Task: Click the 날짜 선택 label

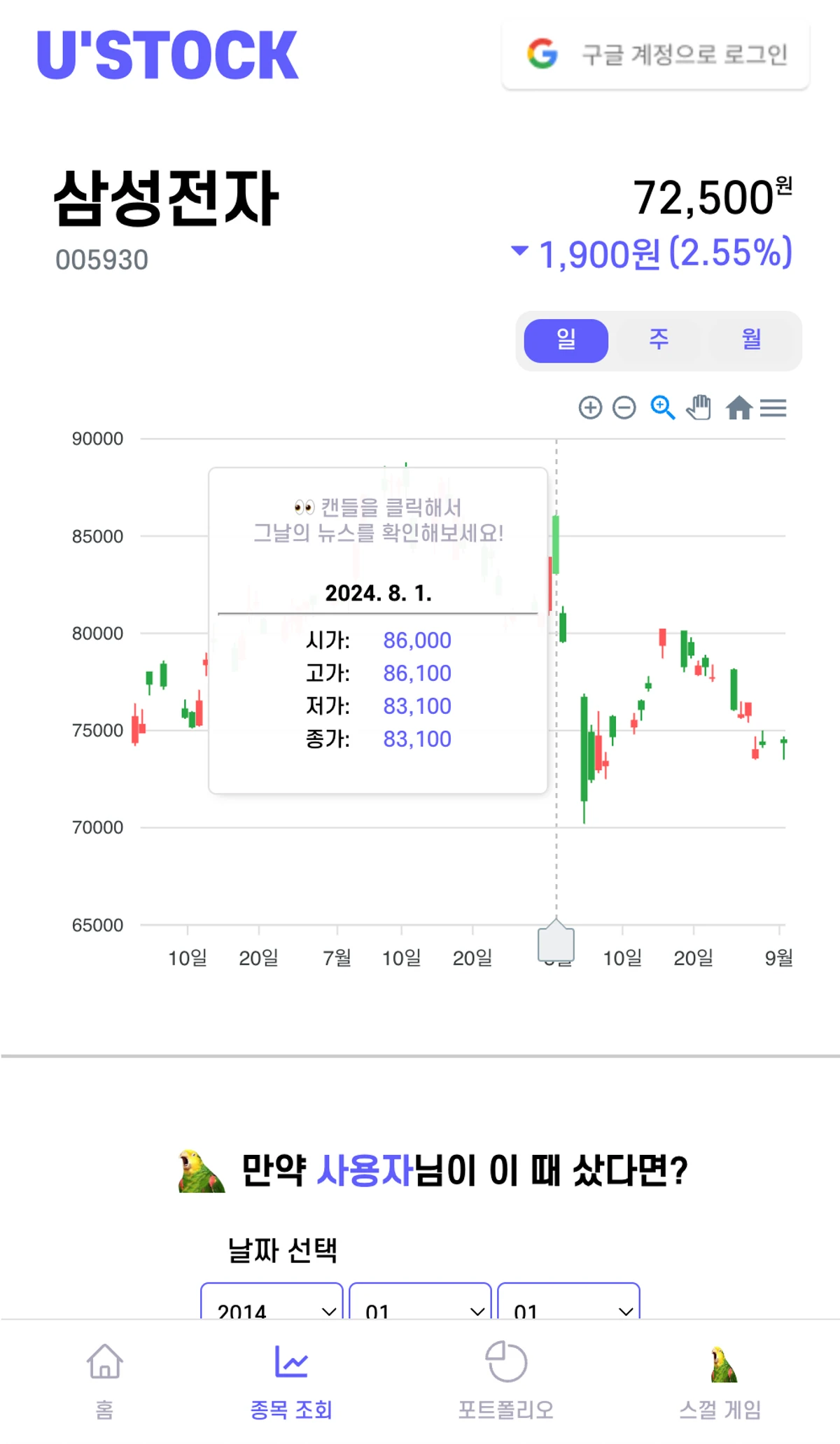Action: [283, 1250]
